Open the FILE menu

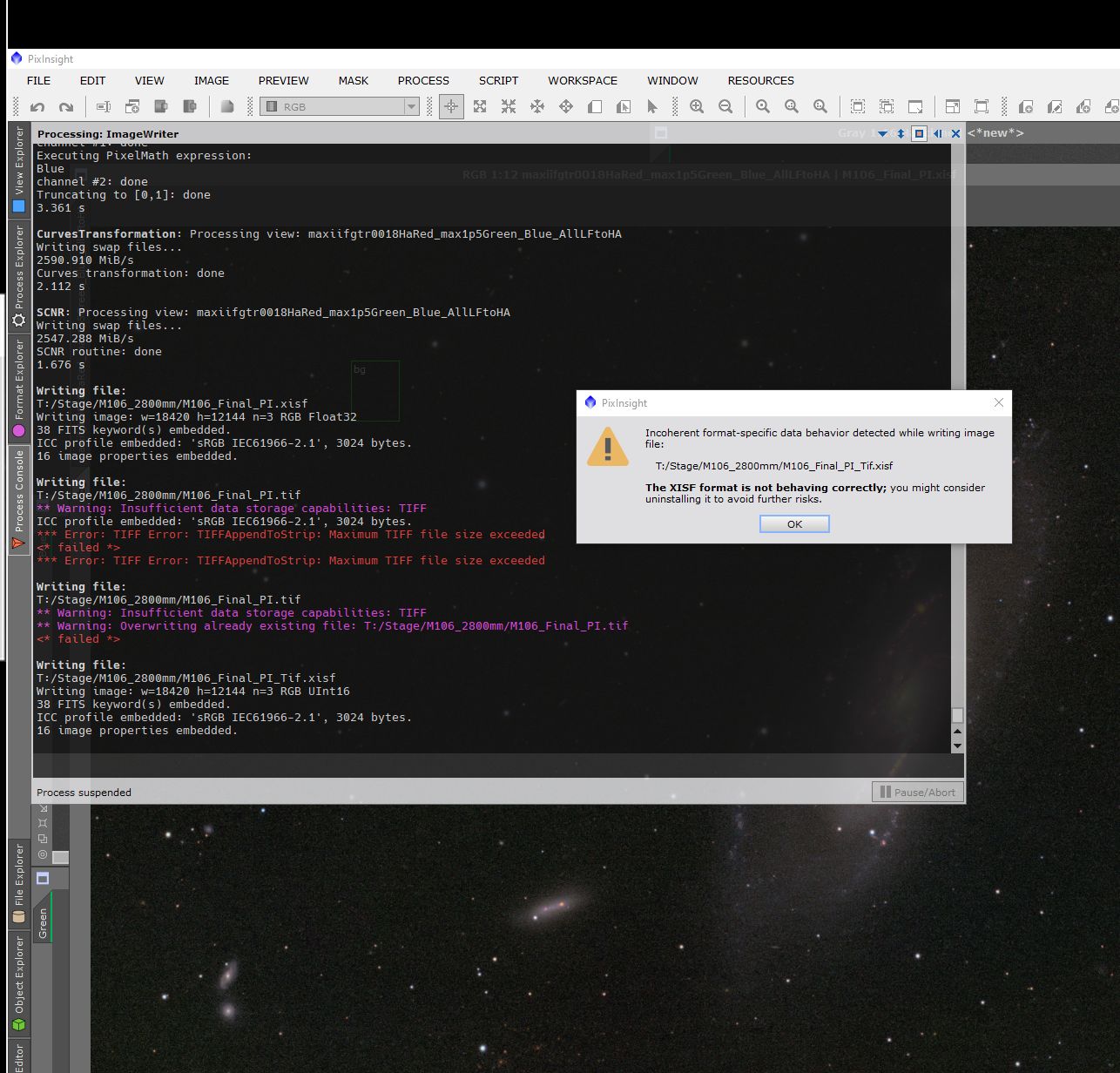pyautogui.click(x=39, y=80)
